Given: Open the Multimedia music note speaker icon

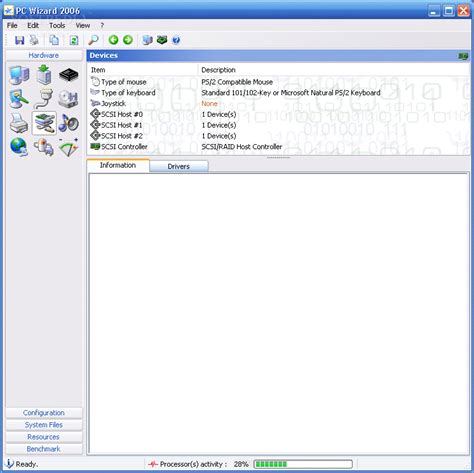Looking at the screenshot, I should (68, 123).
